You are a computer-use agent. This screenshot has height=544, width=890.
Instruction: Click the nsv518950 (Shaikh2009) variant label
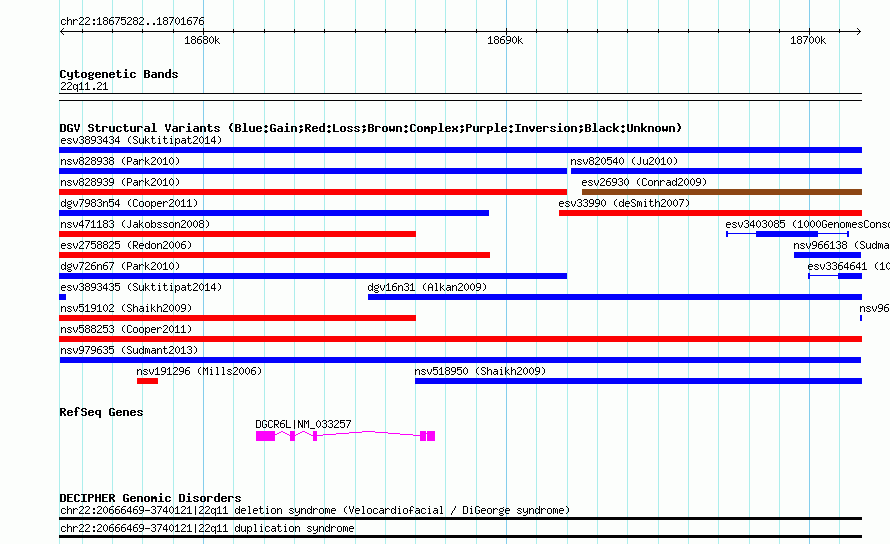pos(480,371)
